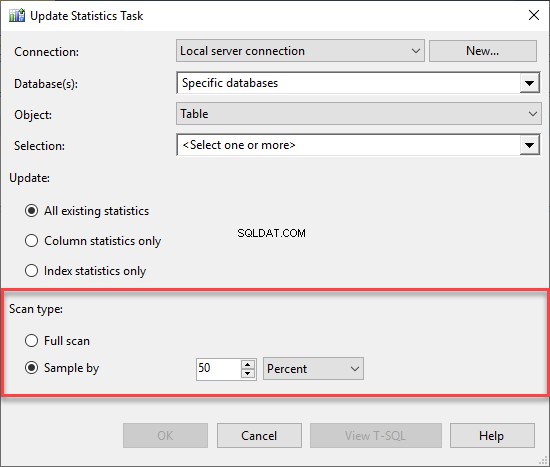Click the sample value field showing 50
This screenshot has width=550, height=467.
(218, 369)
